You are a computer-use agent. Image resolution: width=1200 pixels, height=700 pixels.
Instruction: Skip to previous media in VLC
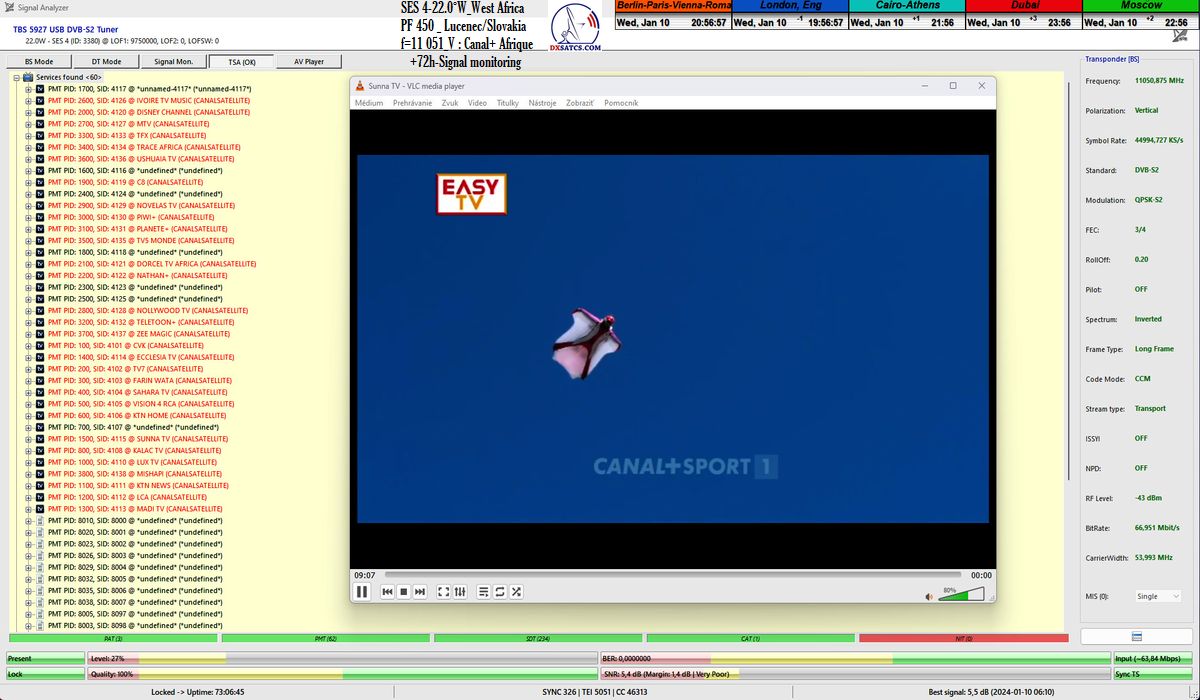click(x=387, y=592)
